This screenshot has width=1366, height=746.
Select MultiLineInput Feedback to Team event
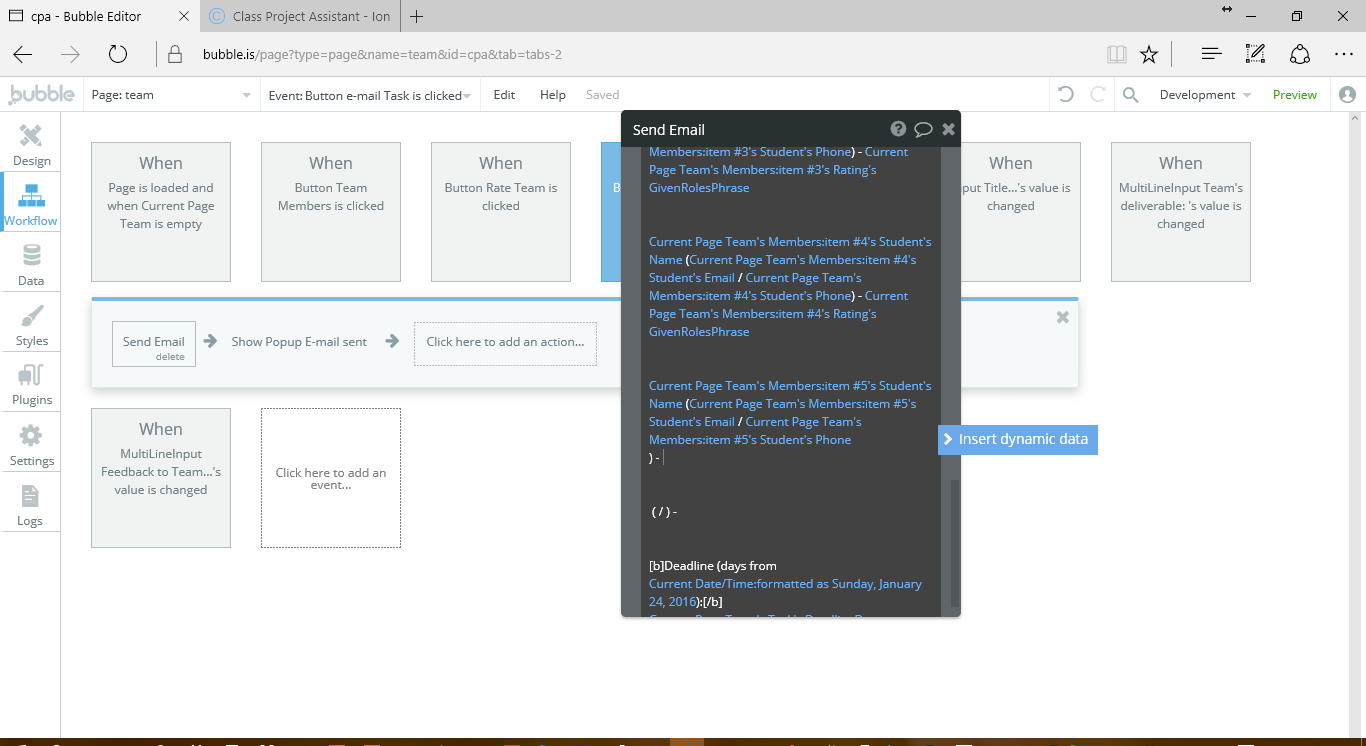[x=161, y=478]
